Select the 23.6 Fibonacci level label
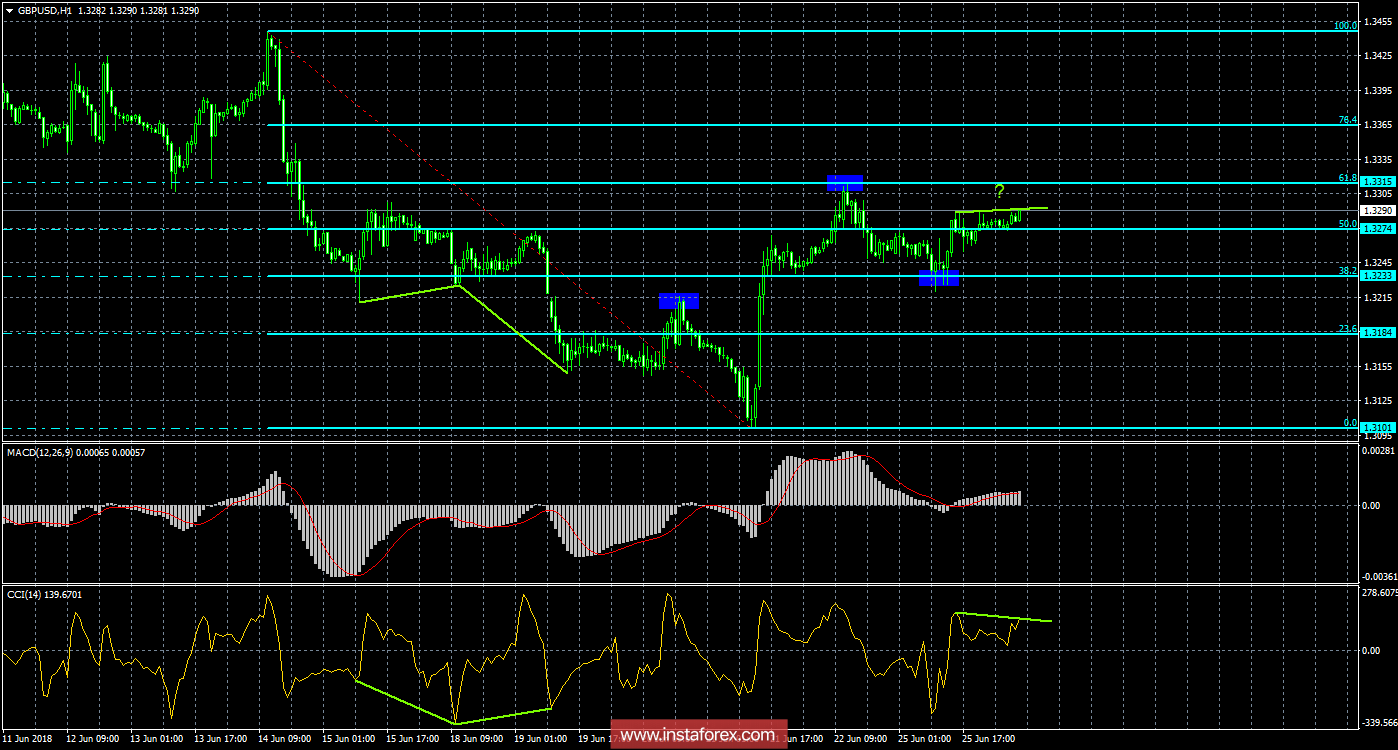Screen dimensions: 1398x750 pyautogui.click(x=1348, y=329)
